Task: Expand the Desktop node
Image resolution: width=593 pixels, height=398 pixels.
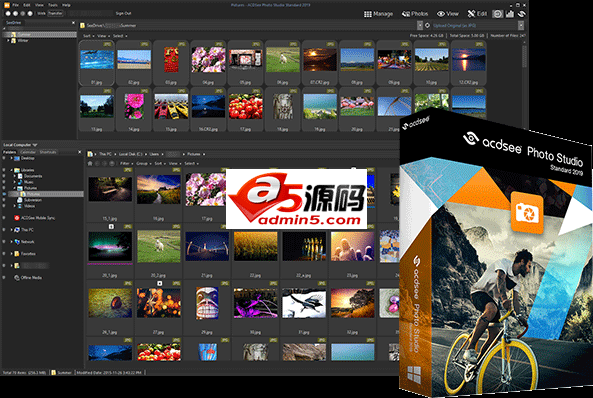Action: coord(11,158)
